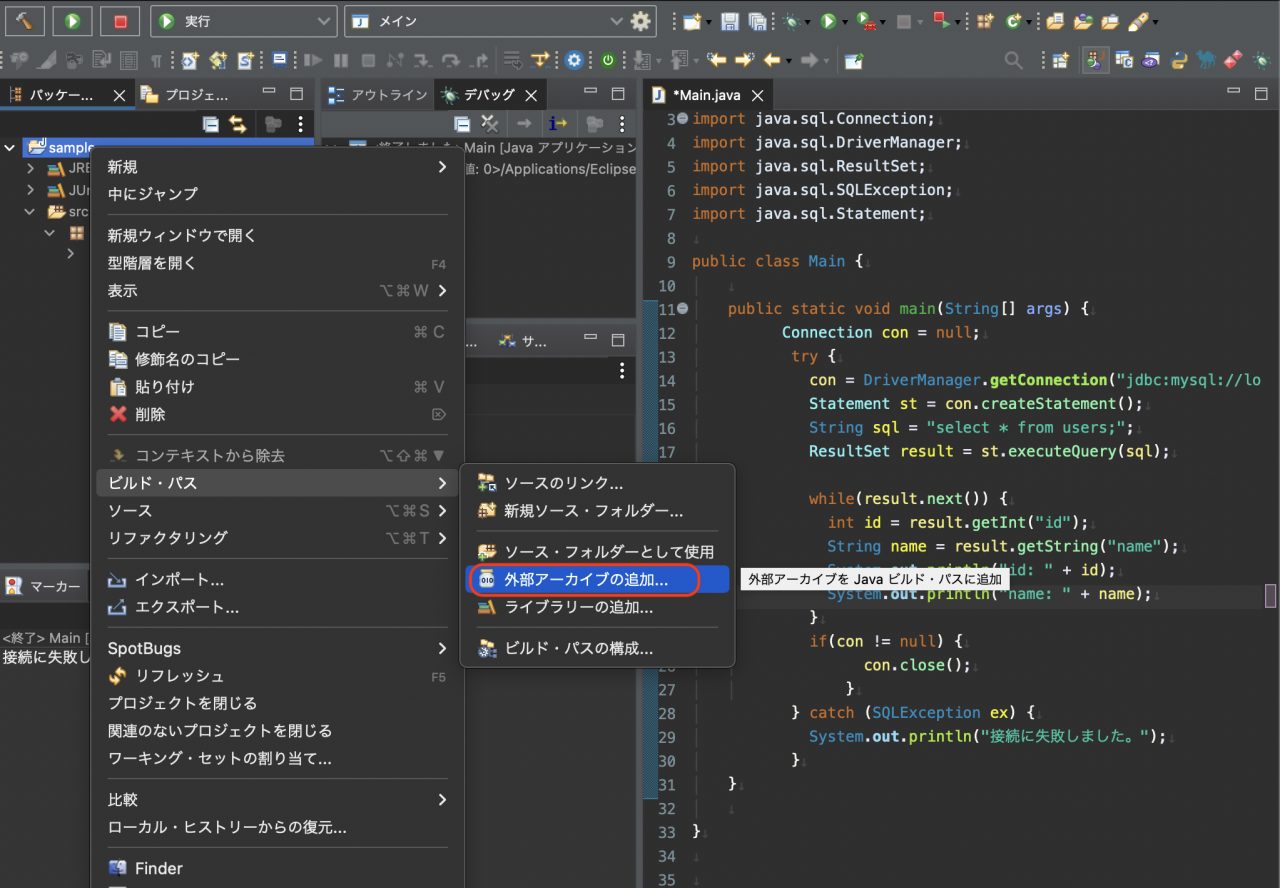Open debug view three-dot menu

point(622,124)
